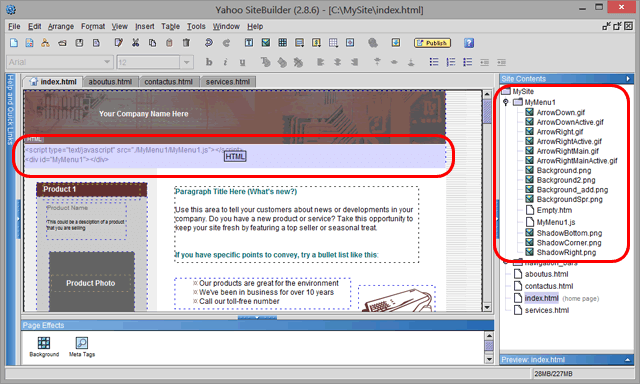
Task: Increase indent of the selected text
Action: [x=502, y=62]
